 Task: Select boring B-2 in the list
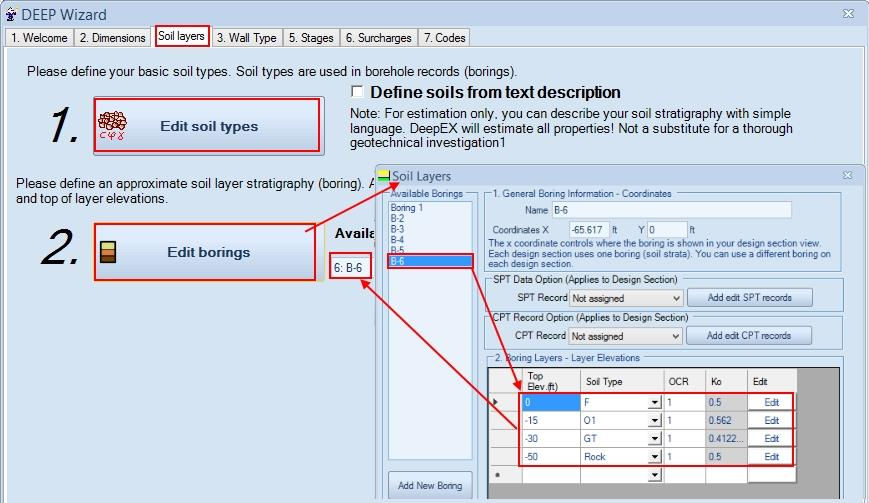[397, 218]
